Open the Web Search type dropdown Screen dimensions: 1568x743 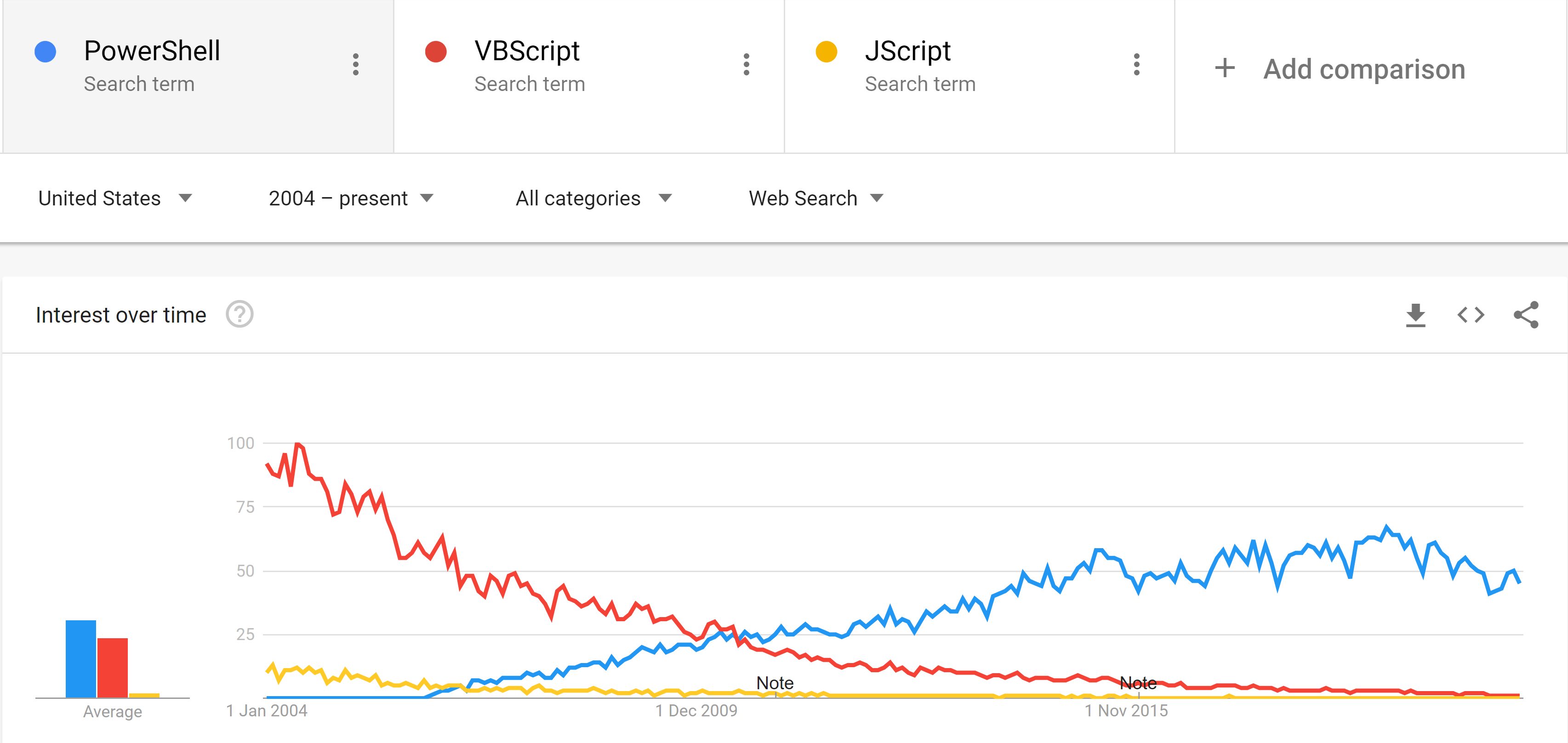815,199
